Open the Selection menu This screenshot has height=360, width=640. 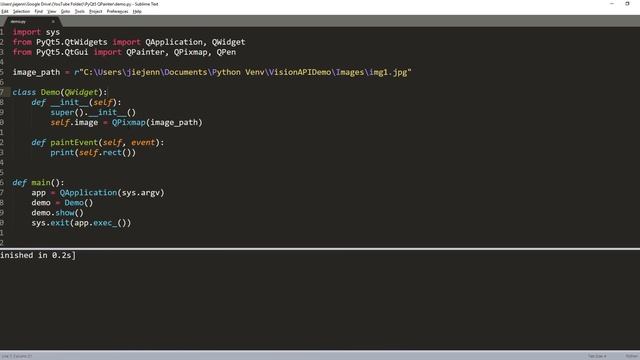pyautogui.click(x=21, y=11)
